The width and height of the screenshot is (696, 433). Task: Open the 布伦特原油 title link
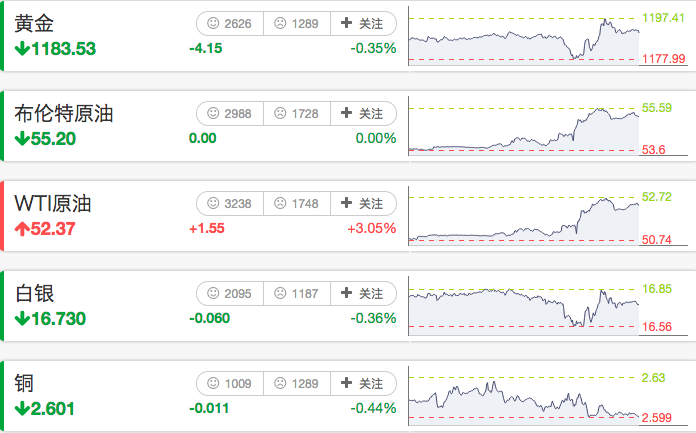64,114
